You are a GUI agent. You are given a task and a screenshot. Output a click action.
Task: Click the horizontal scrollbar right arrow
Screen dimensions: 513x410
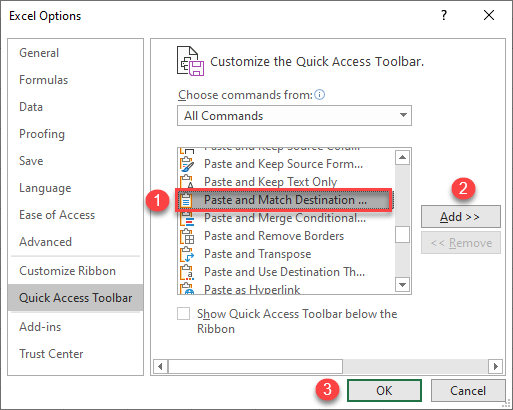click(496, 367)
